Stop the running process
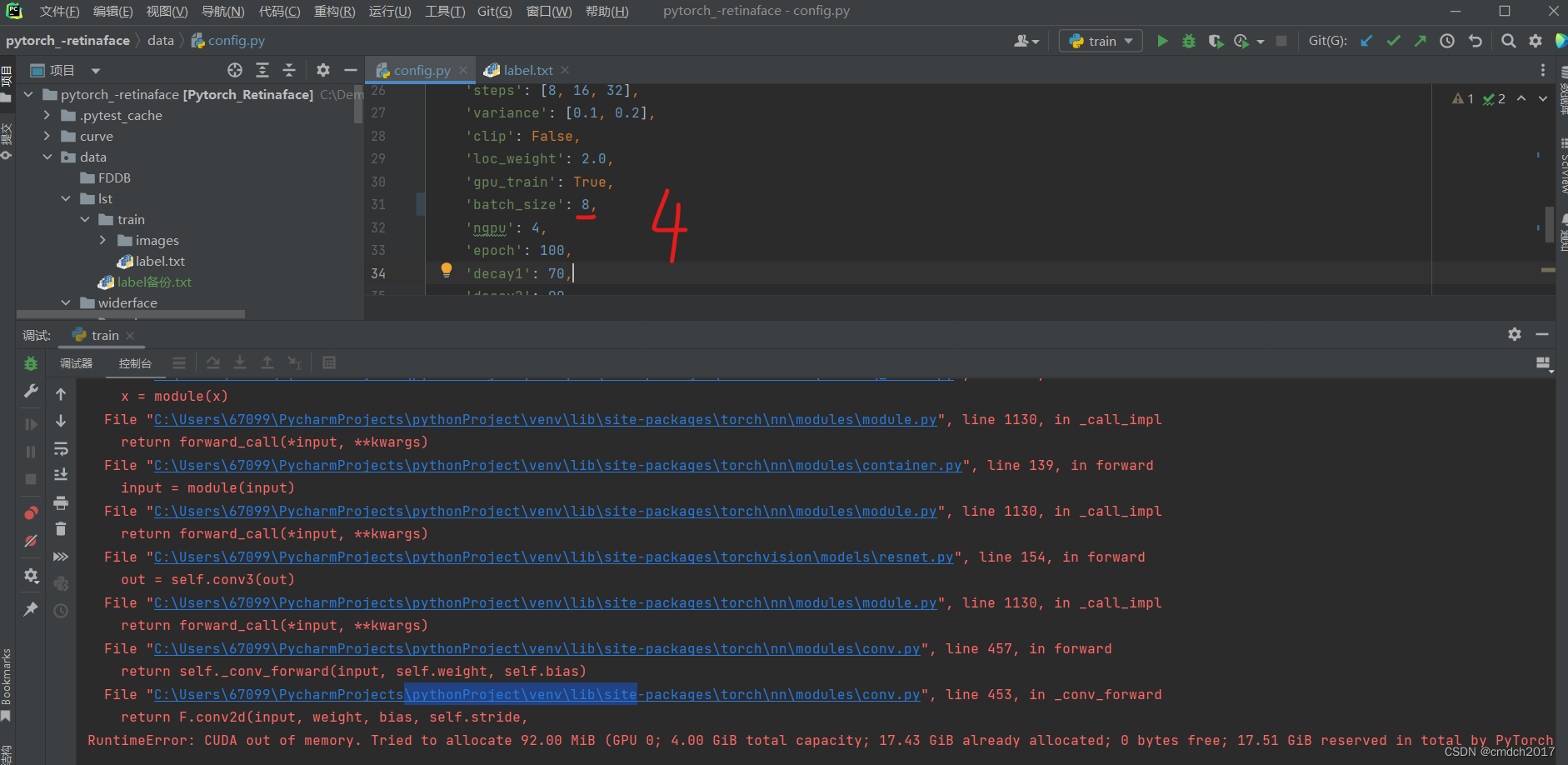Image resolution: width=1568 pixels, height=765 pixels. tap(1282, 40)
